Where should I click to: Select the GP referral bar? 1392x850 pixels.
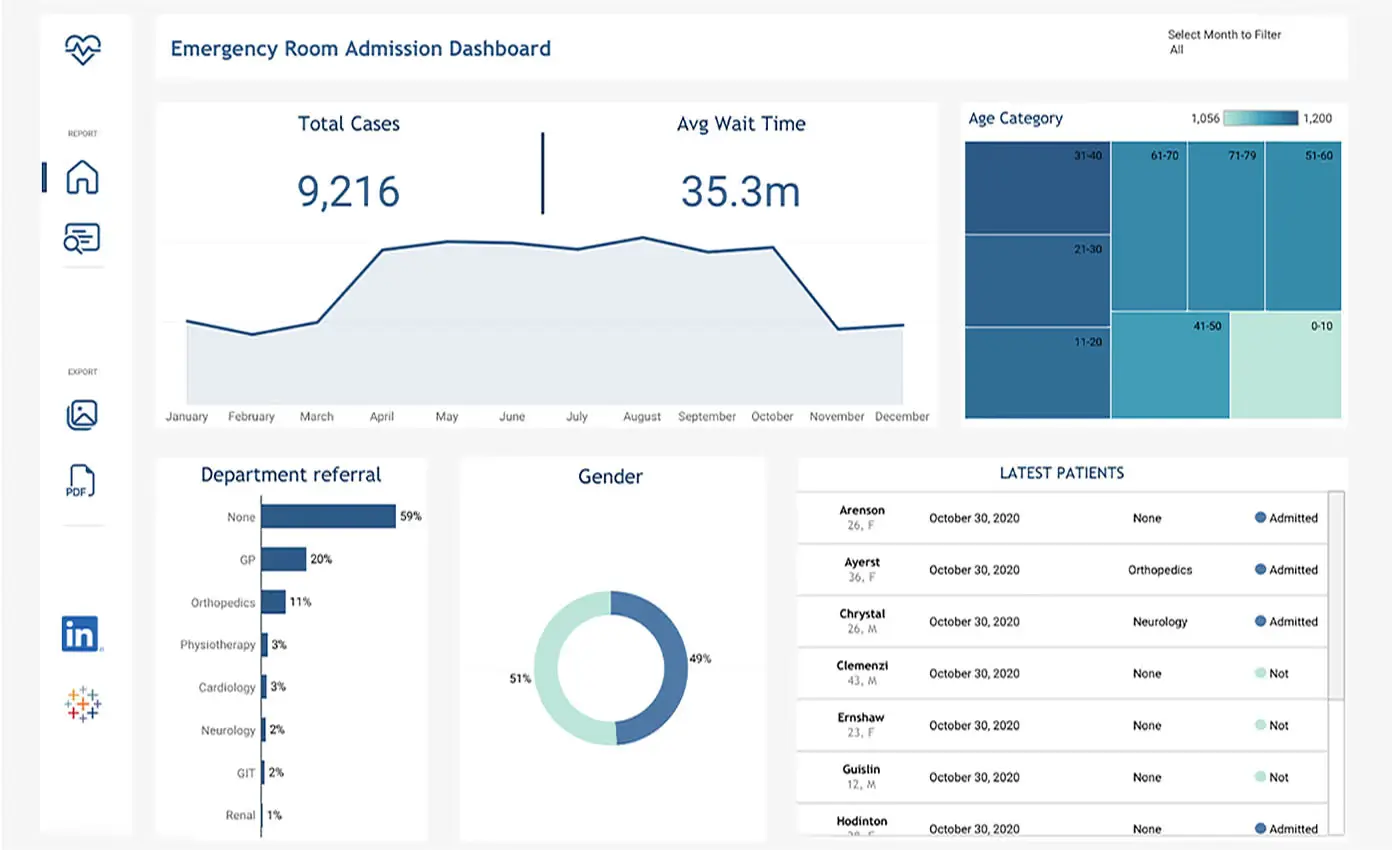click(284, 559)
